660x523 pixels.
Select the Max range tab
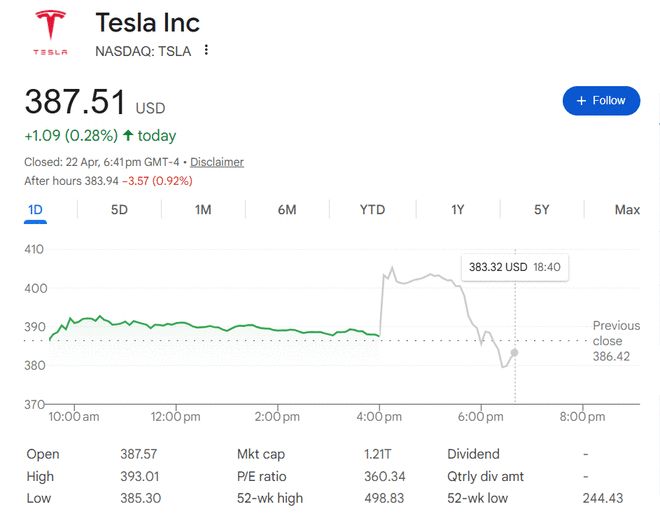(x=627, y=210)
